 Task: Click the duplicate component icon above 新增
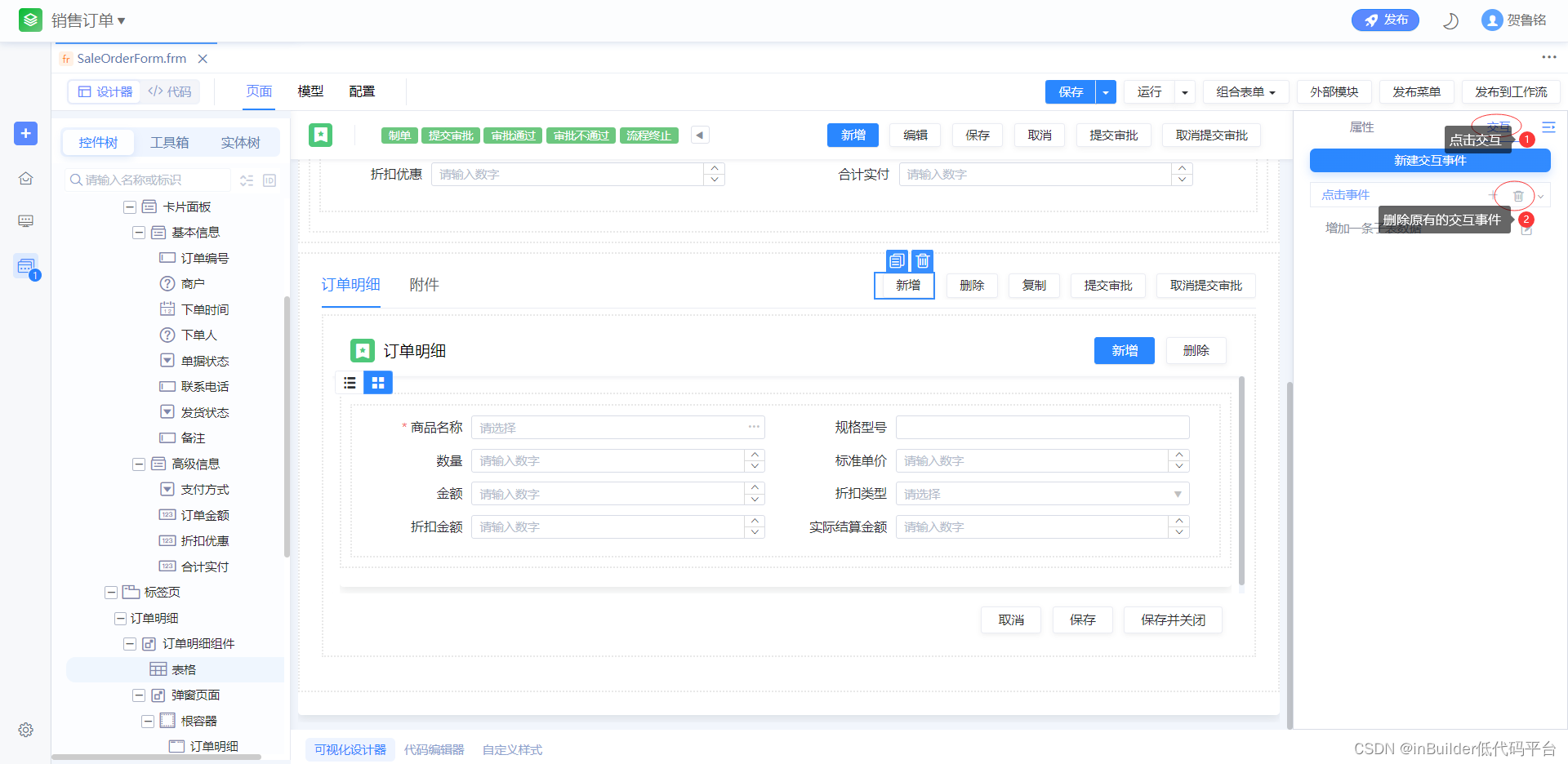(x=897, y=260)
